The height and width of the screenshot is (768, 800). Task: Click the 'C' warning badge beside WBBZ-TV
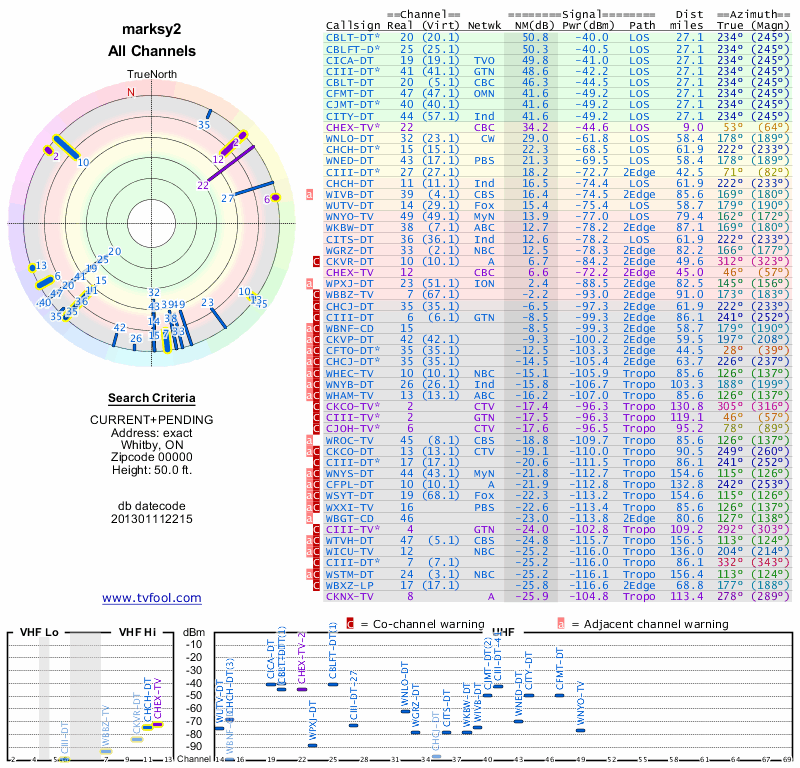coord(316,295)
